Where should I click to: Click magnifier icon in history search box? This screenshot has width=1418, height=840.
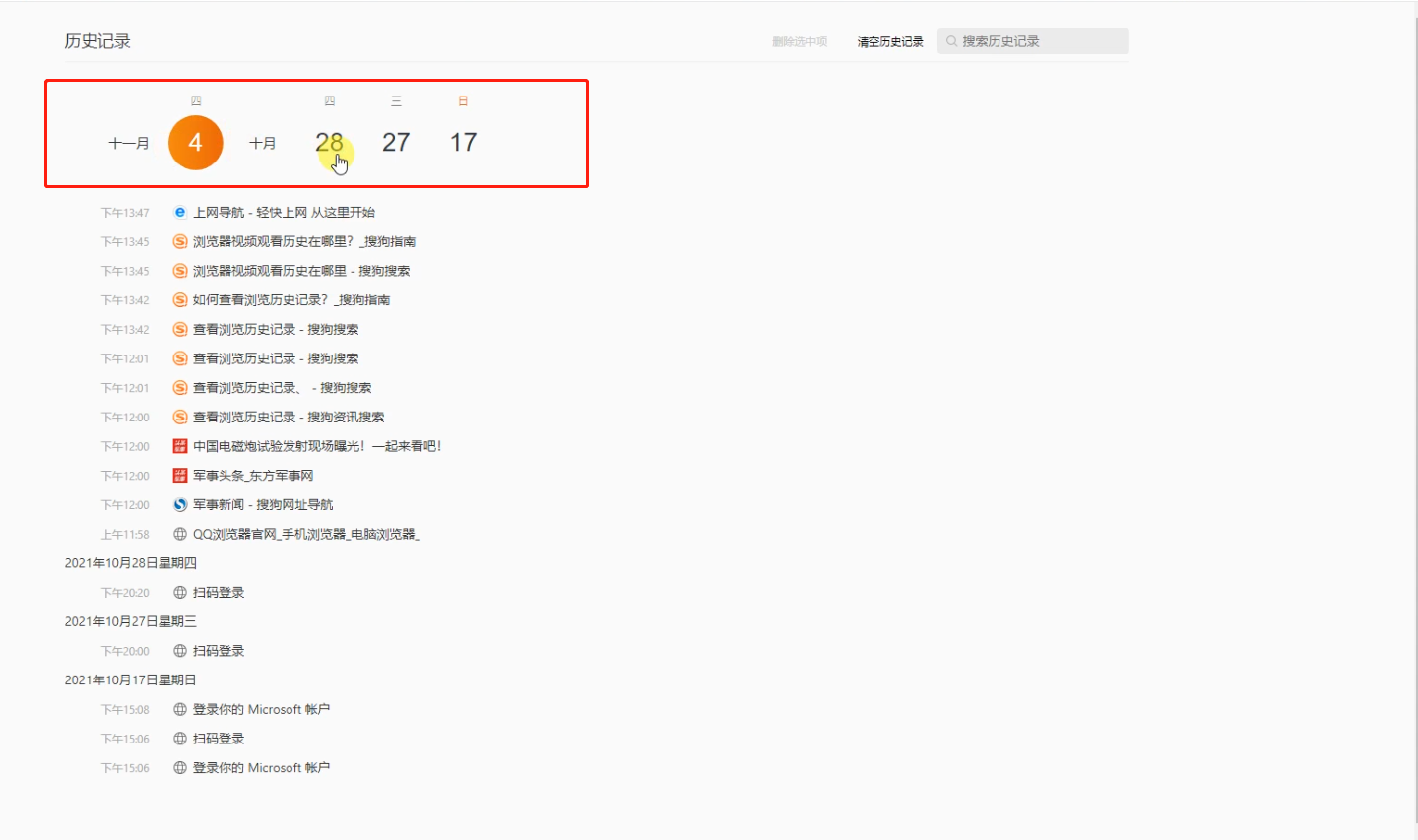coord(951,41)
